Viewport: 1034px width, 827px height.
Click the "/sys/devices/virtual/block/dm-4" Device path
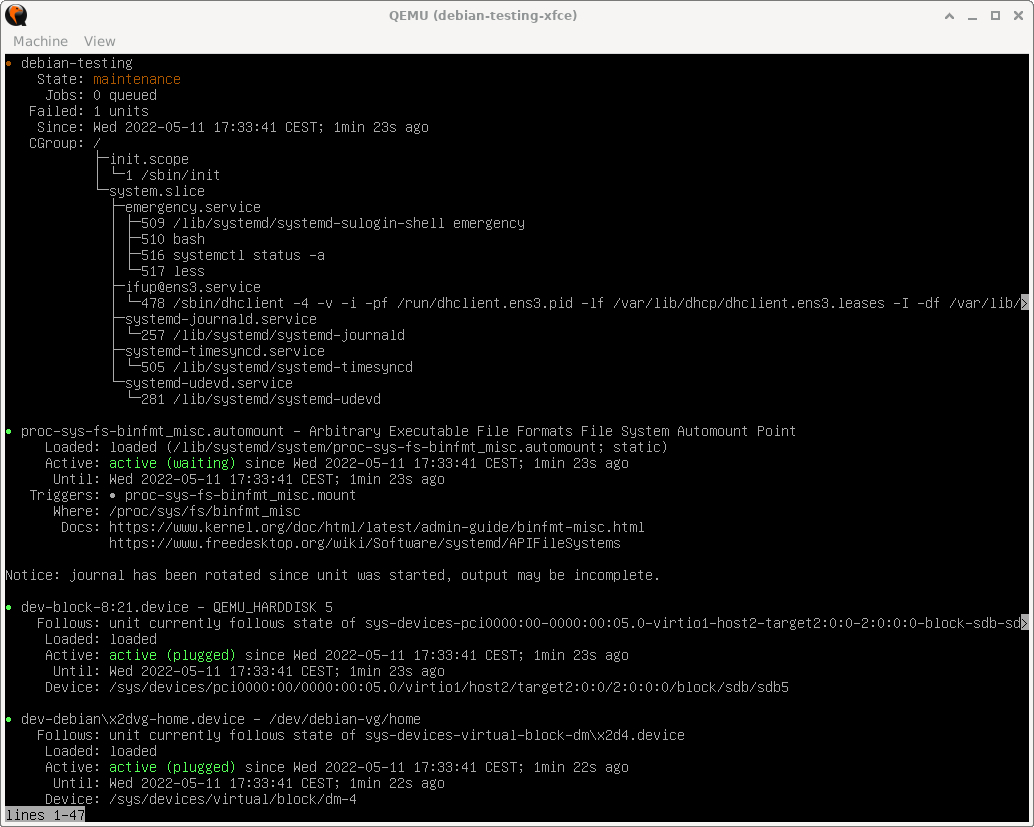[233, 799]
